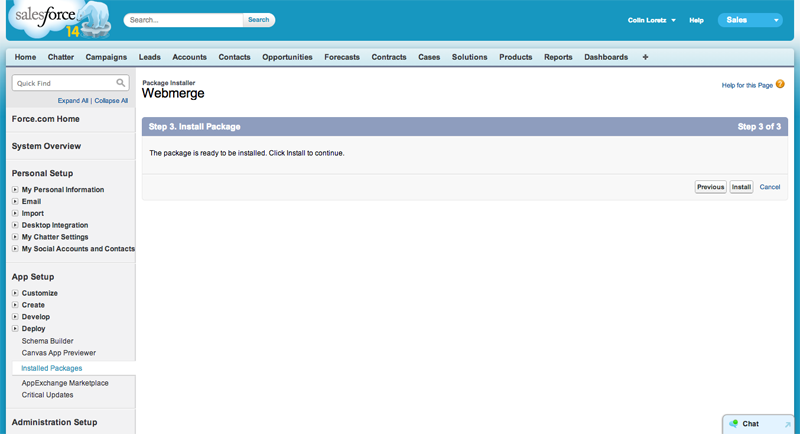The image size is (800, 434).
Task: Open Canvas App Previewer
Action: point(59,353)
